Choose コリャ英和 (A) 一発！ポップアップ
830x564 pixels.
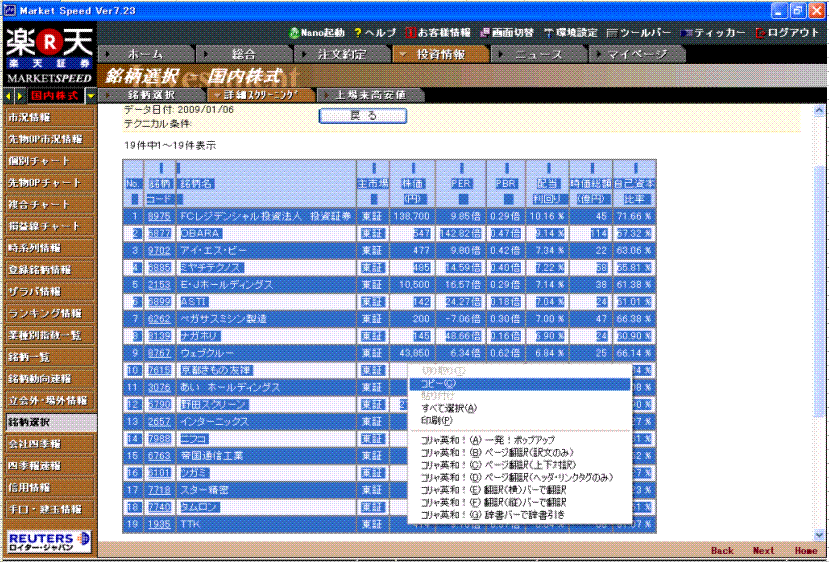[519, 440]
